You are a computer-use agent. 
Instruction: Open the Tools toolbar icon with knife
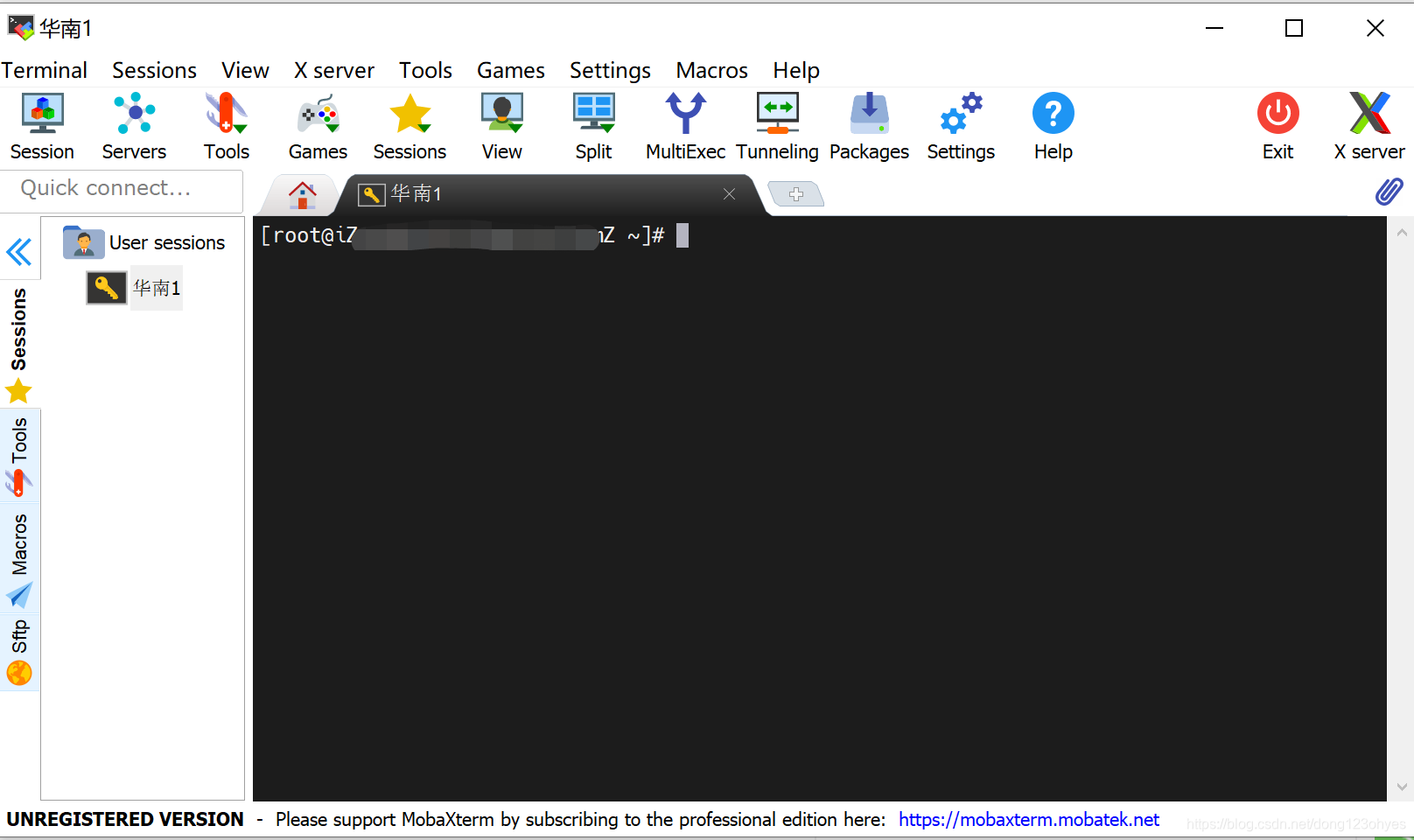pyautogui.click(x=227, y=127)
